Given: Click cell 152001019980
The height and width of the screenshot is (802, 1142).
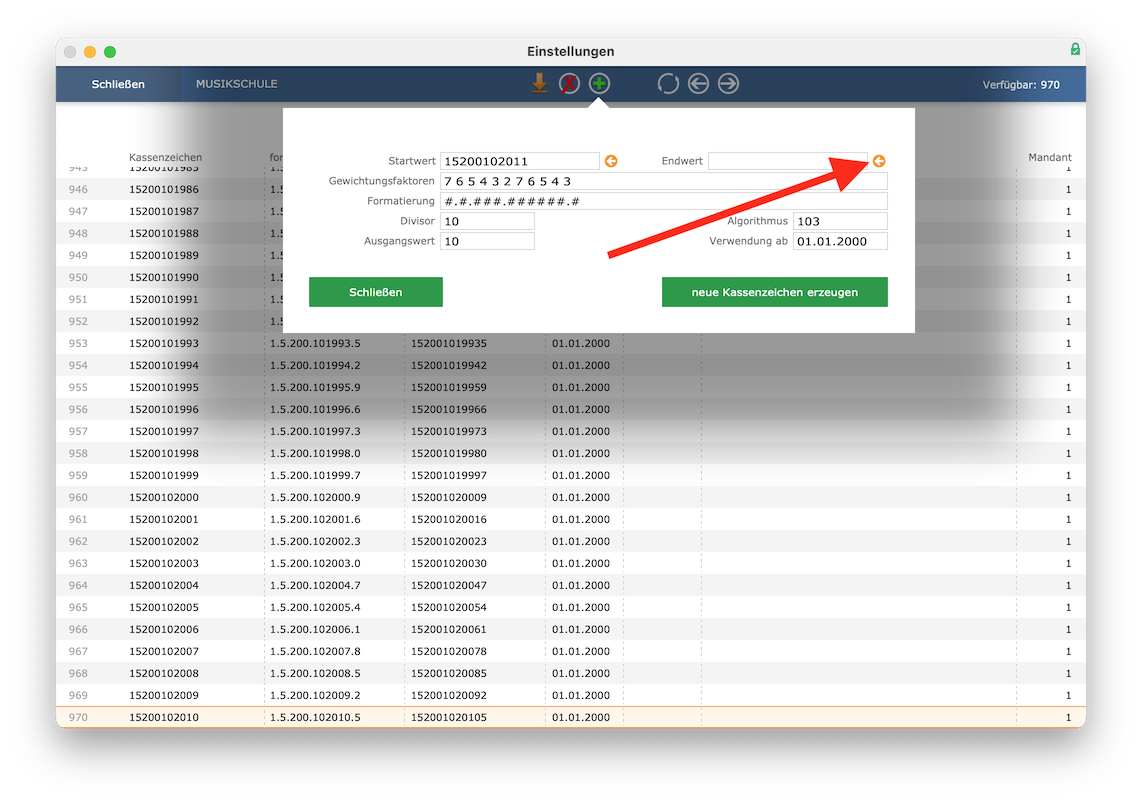Looking at the screenshot, I should pos(449,454).
